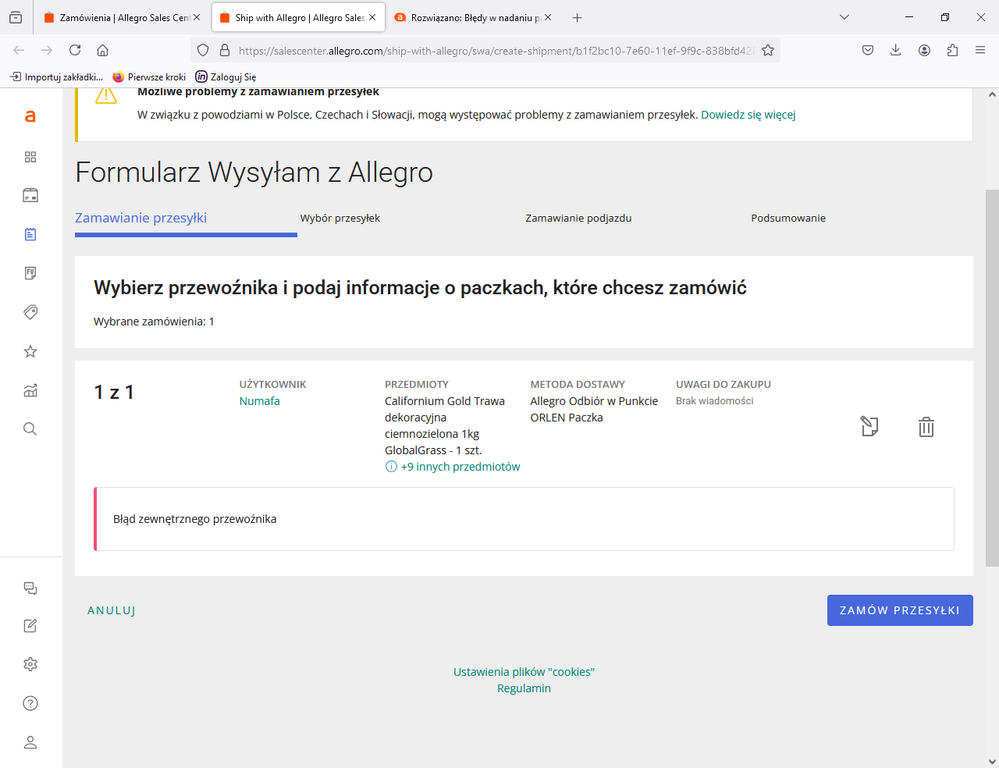The height and width of the screenshot is (768, 999).
Task: Show +9 innych przedmiotów items
Action: (x=460, y=467)
